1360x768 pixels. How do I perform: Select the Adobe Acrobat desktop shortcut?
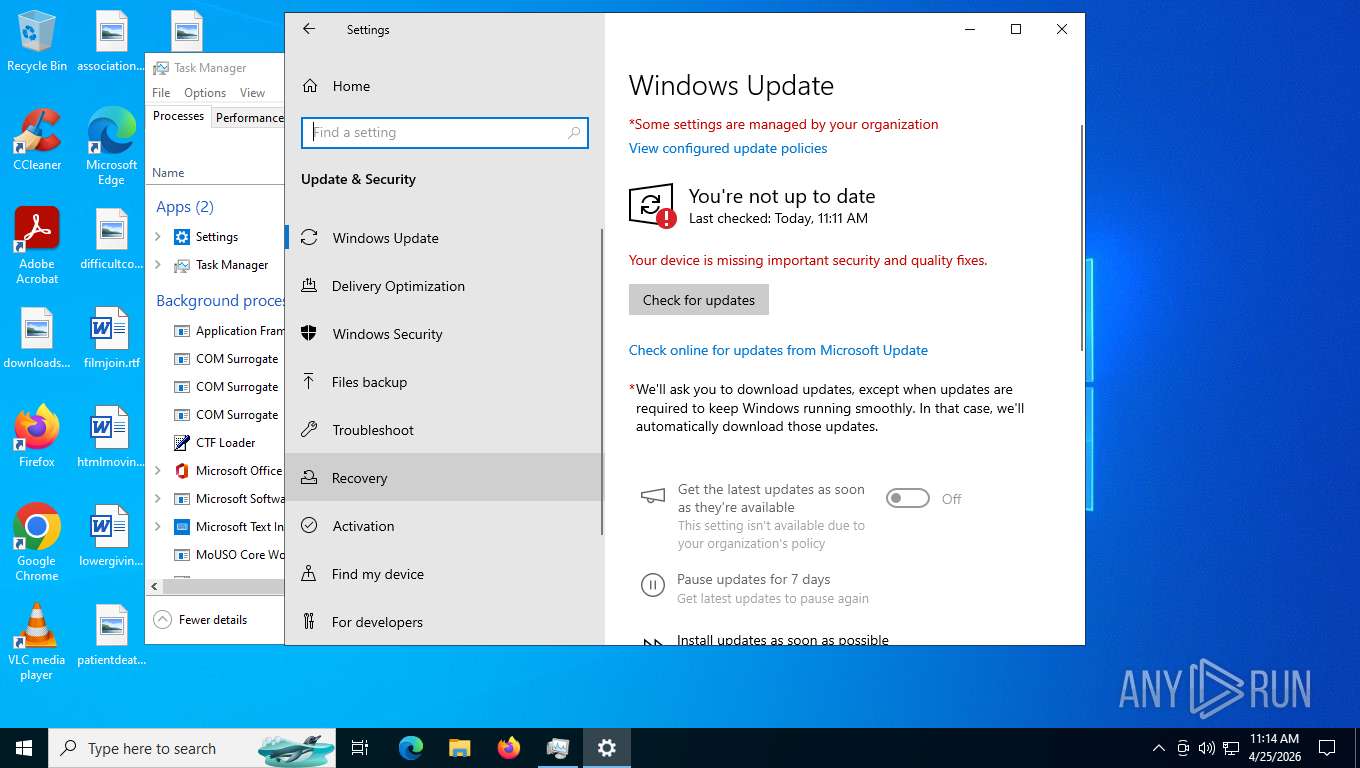[x=37, y=246]
